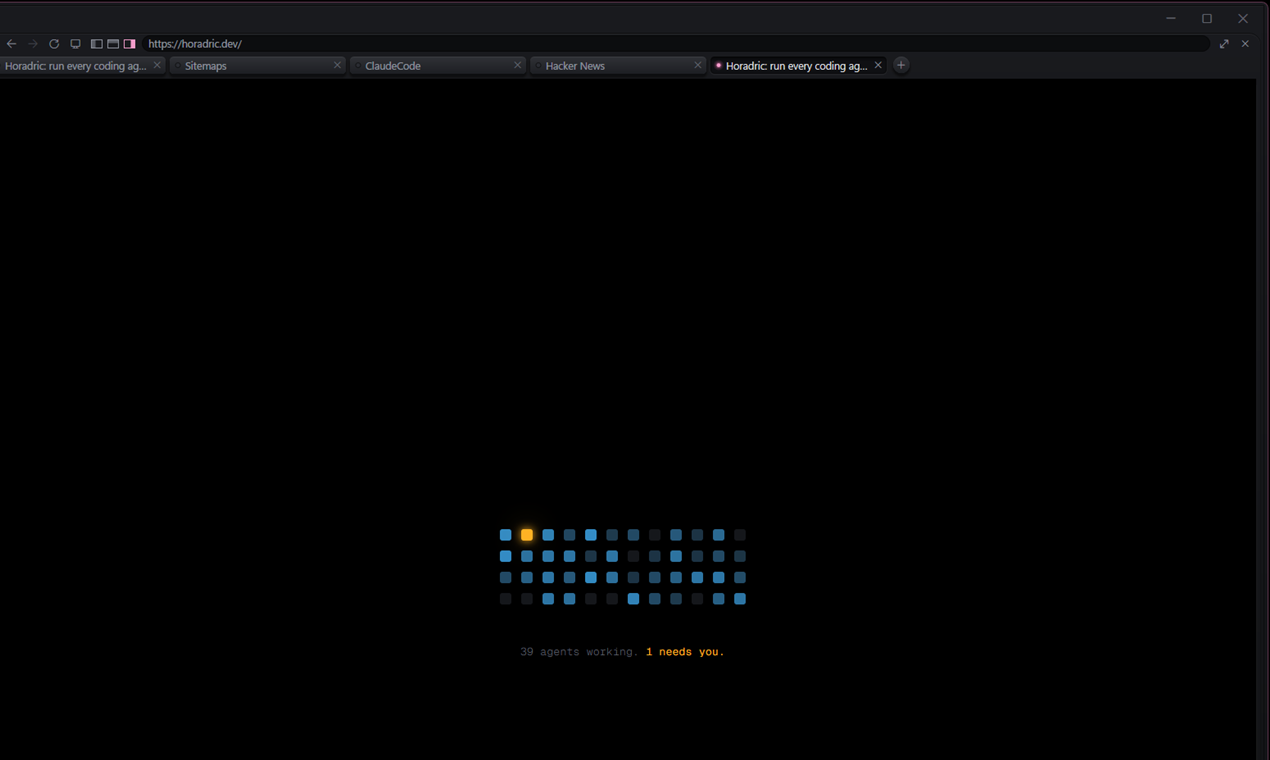
Task: Click the "1 needs you." text
Action: (685, 652)
